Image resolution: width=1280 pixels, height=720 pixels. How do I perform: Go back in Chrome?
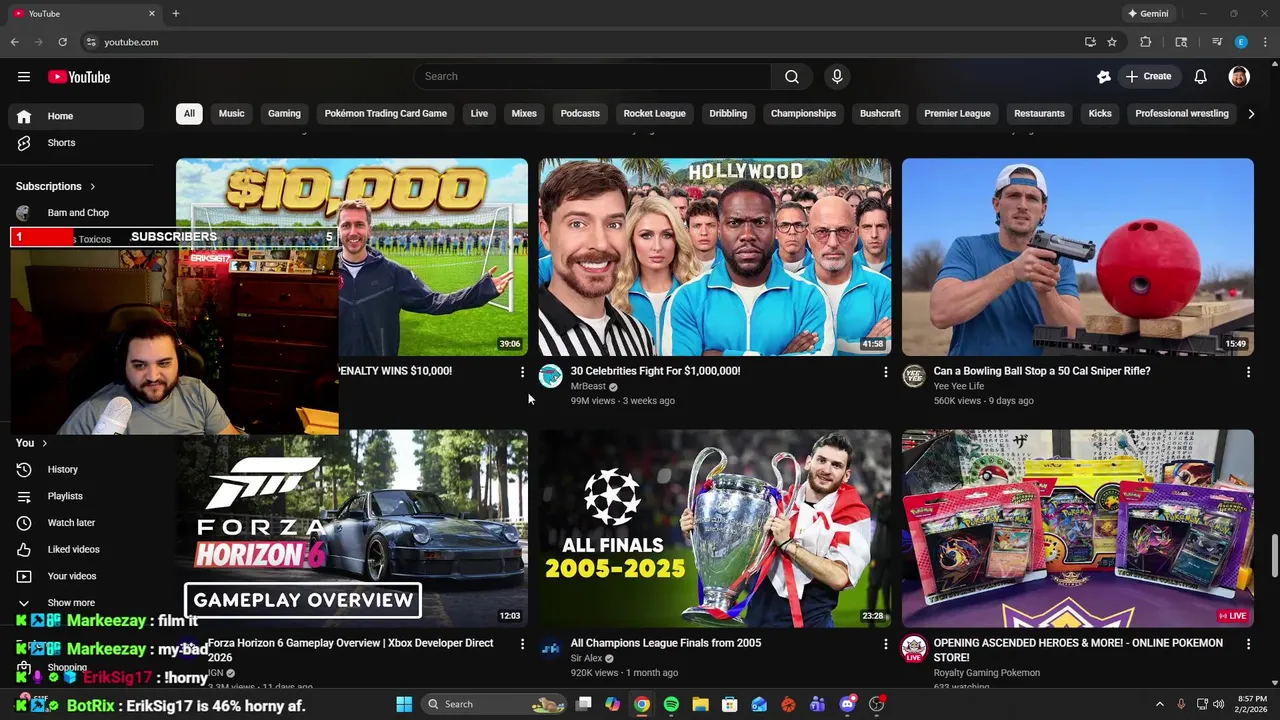(x=15, y=42)
